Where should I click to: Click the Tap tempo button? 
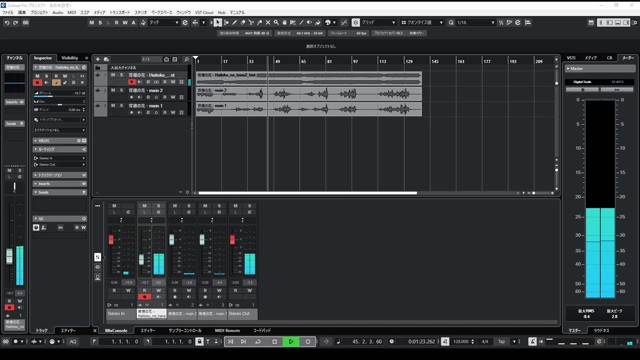click(502, 342)
